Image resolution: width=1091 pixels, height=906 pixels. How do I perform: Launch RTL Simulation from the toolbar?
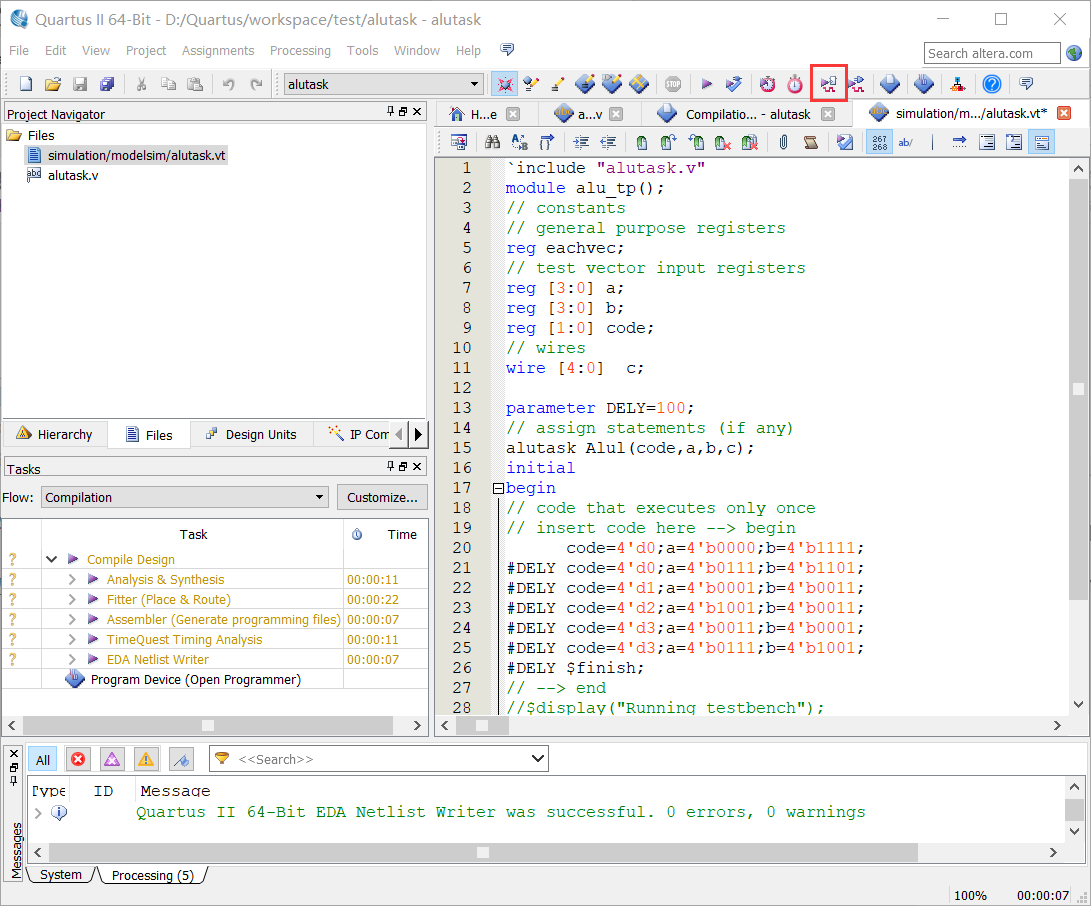(x=828, y=84)
